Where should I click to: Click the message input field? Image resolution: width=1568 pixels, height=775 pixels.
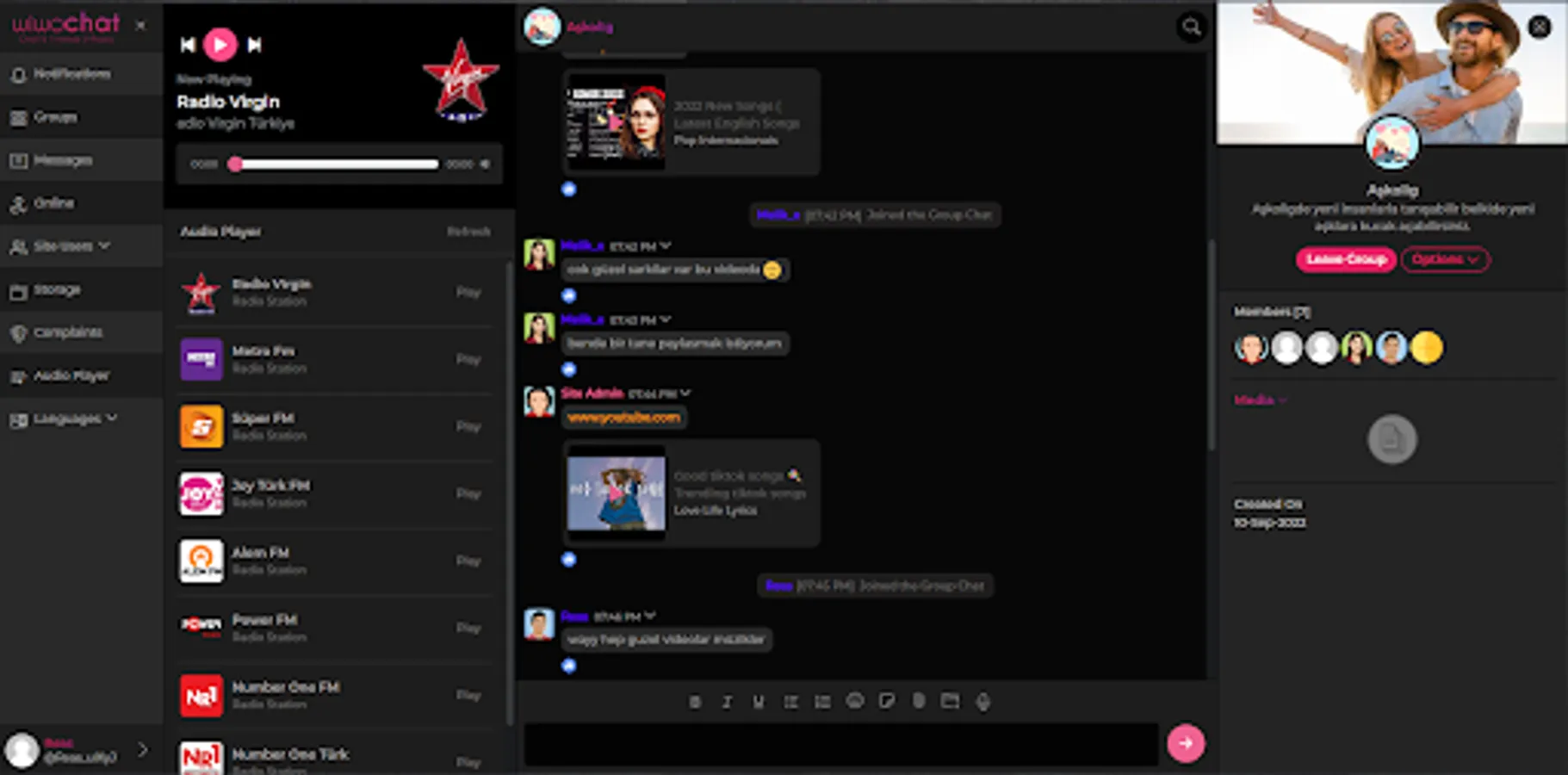click(x=841, y=744)
